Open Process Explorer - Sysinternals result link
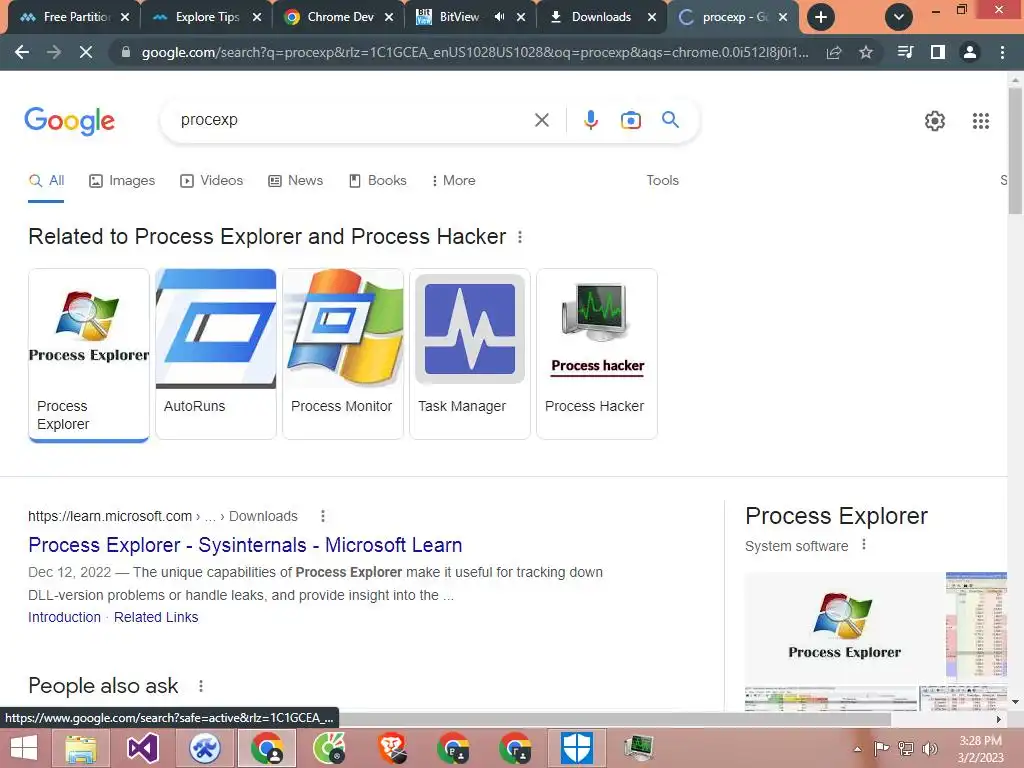 [x=245, y=545]
